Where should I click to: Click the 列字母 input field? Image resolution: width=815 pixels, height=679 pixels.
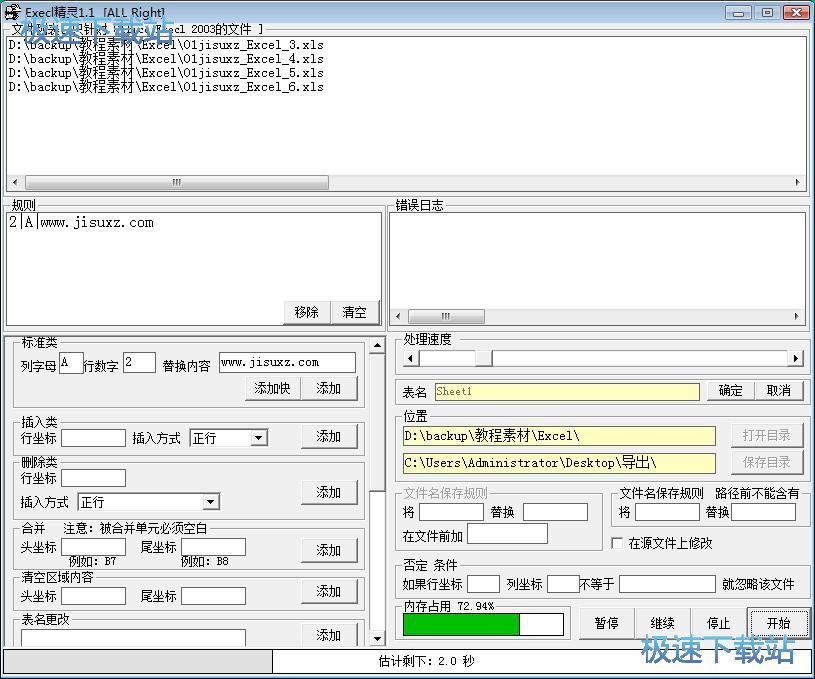tap(71, 362)
